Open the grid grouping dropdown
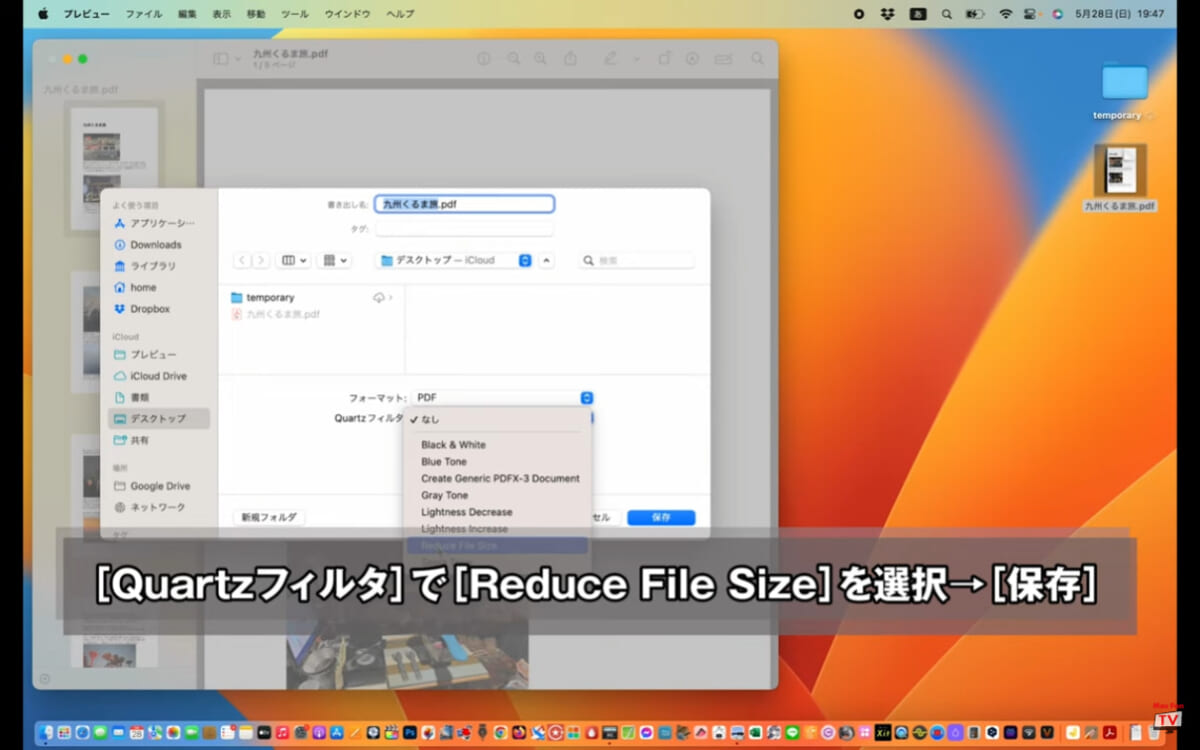The width and height of the screenshot is (1200, 750). click(x=333, y=260)
